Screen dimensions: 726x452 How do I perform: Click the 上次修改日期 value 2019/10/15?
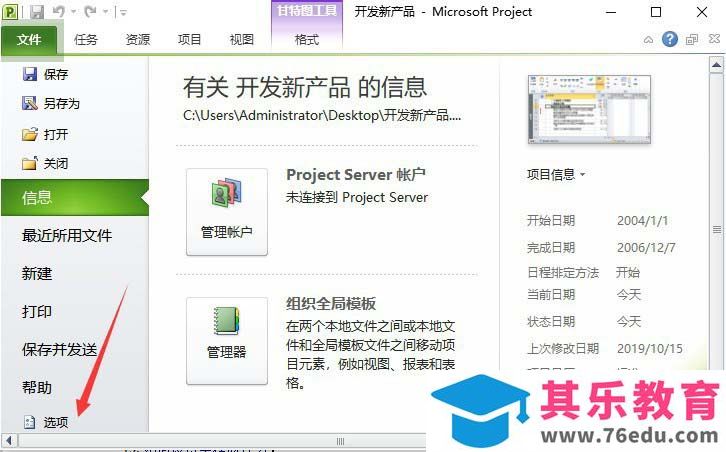[x=650, y=349]
